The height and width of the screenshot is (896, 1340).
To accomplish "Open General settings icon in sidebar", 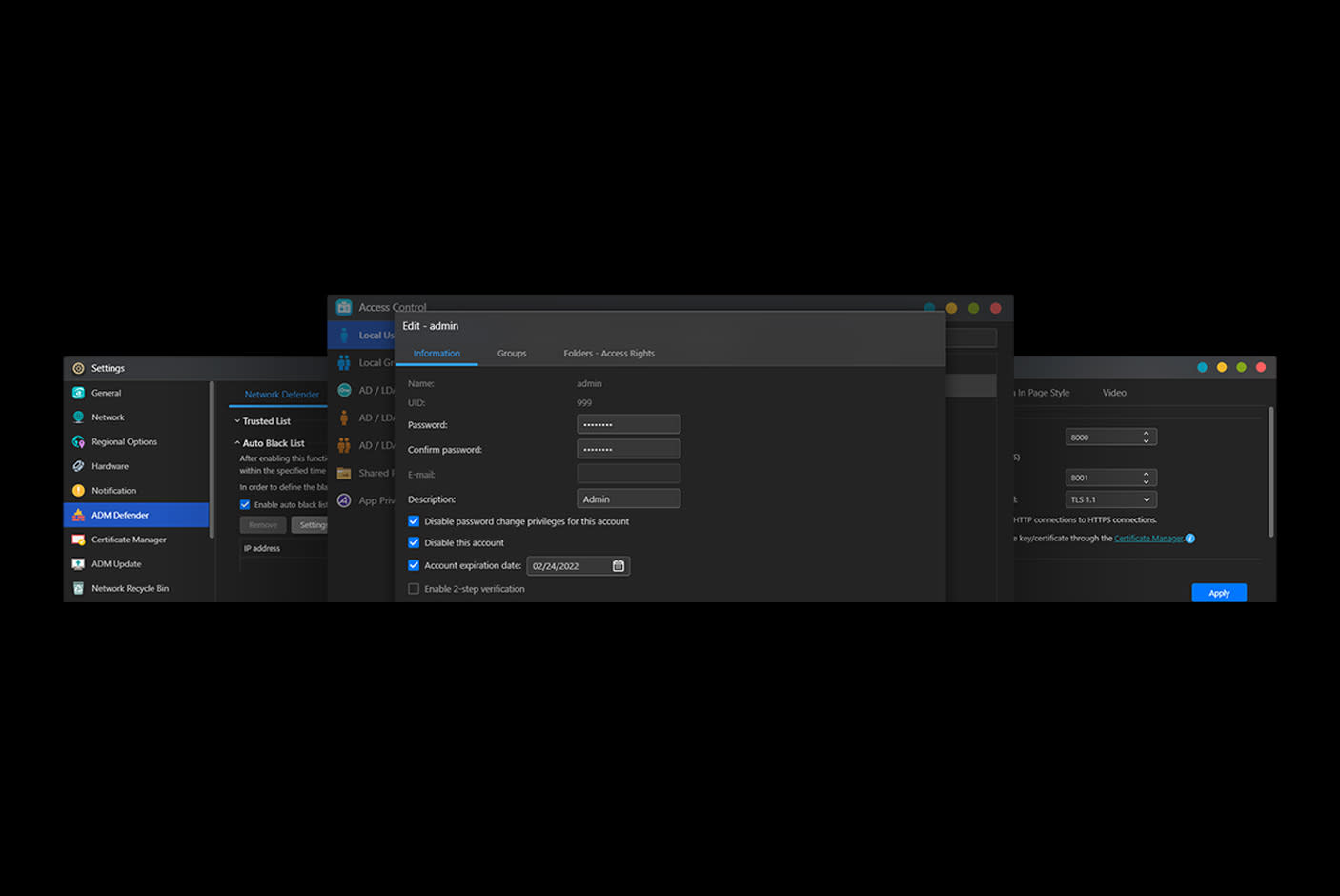I will [78, 393].
